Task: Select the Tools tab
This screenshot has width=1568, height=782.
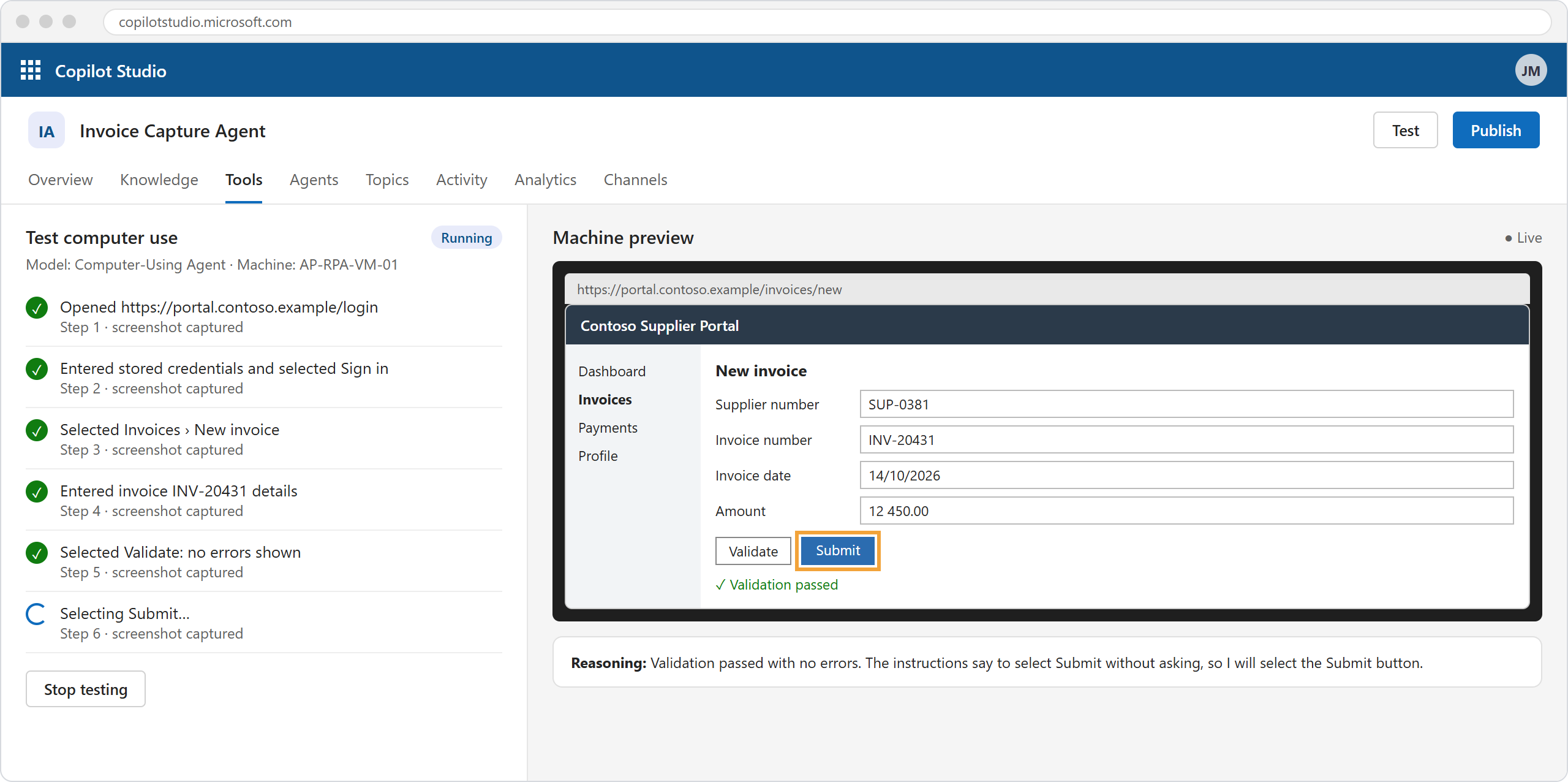Action: click(244, 180)
